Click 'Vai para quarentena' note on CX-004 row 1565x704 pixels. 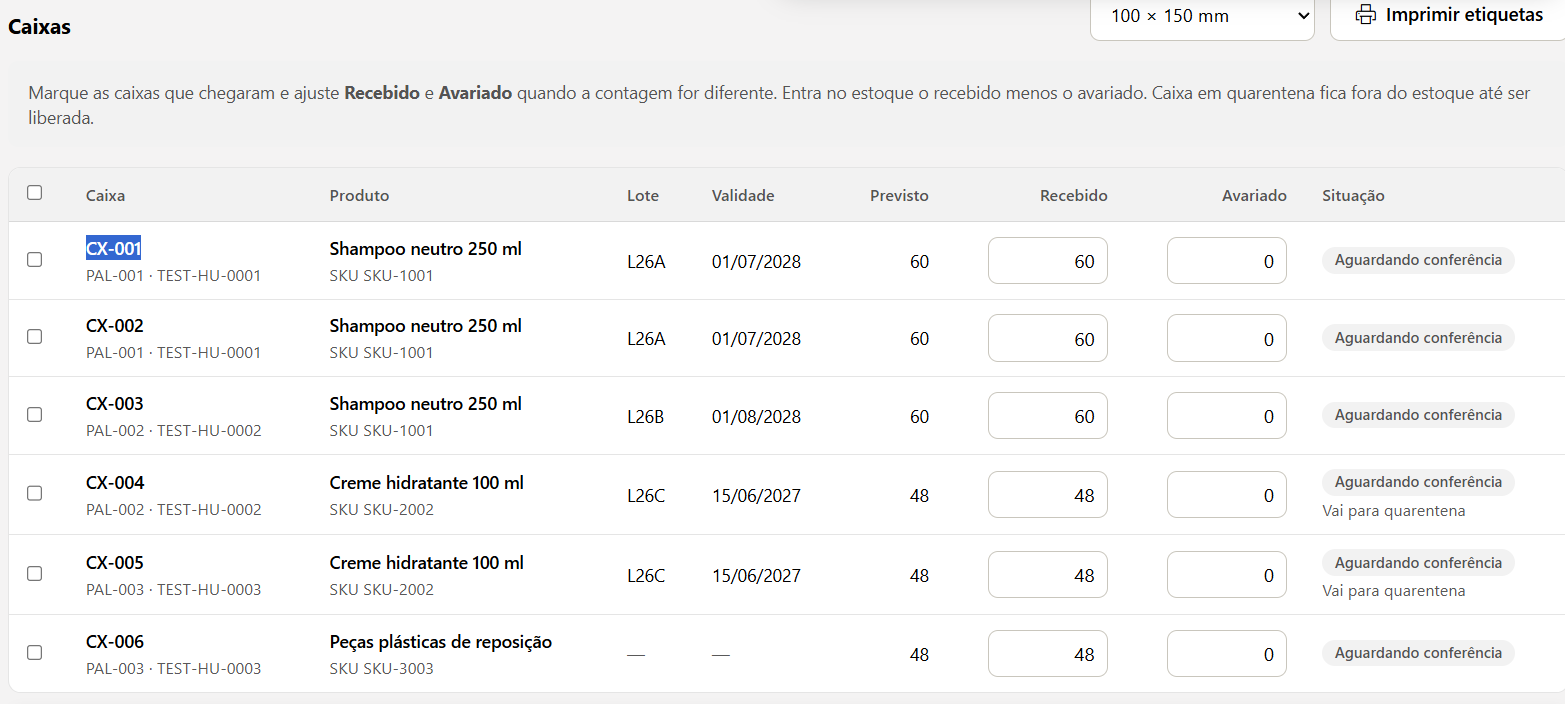1394,511
